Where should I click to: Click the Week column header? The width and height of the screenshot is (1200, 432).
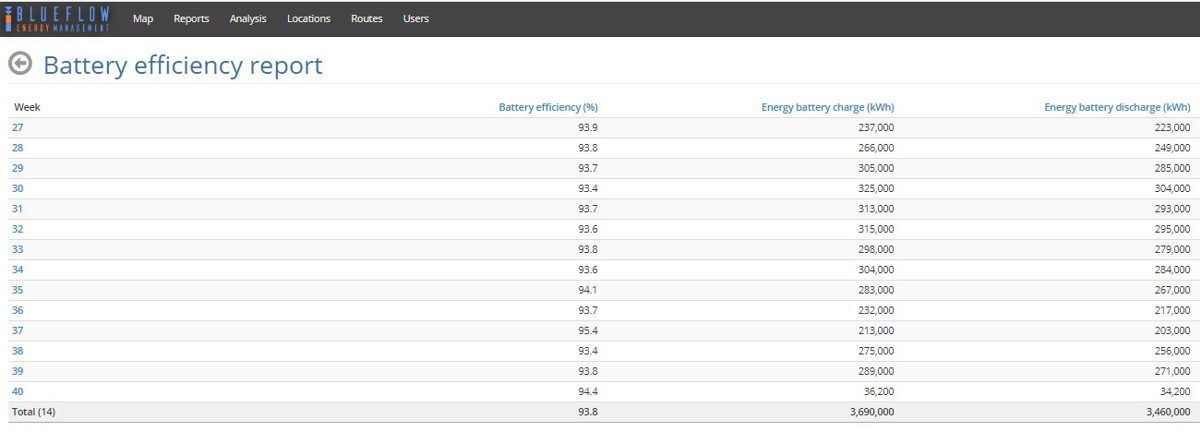[x=27, y=107]
